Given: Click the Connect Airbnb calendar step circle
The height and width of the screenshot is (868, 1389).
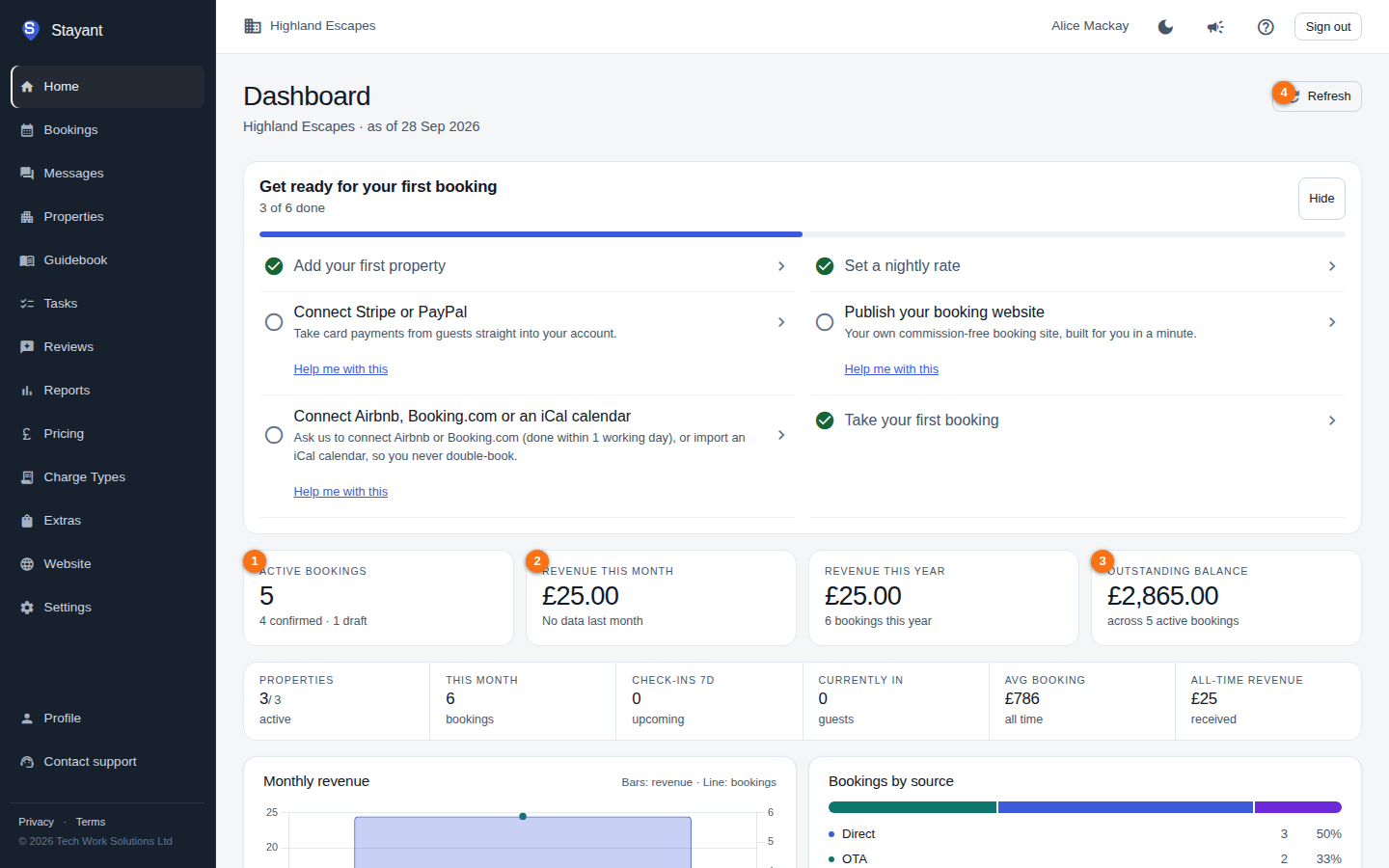Looking at the screenshot, I should click(274, 435).
